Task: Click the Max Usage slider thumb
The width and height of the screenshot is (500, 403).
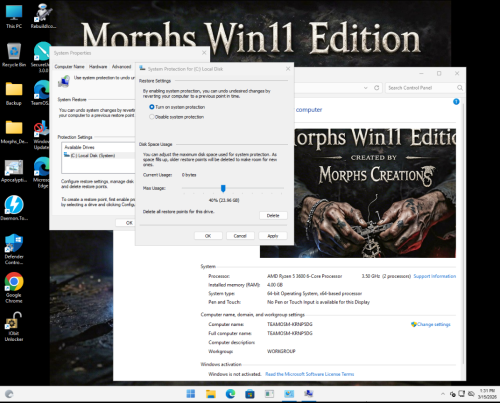Action: (223, 188)
